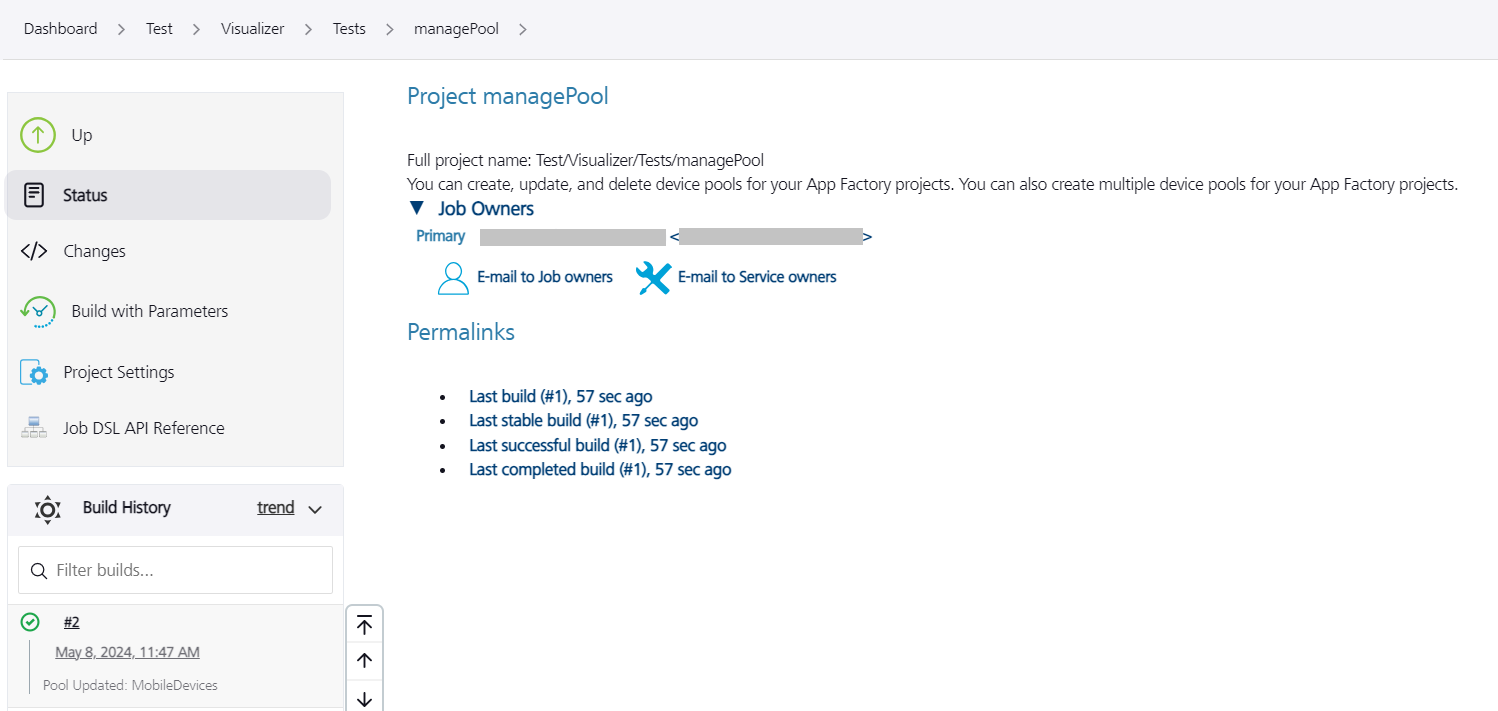
Task: Open the Visualizer breadcrumb item
Action: pos(252,28)
